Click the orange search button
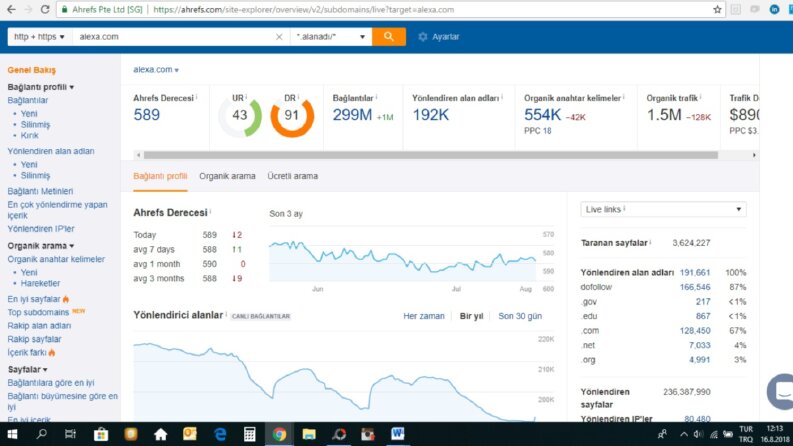This screenshot has width=793, height=446. pos(388,36)
